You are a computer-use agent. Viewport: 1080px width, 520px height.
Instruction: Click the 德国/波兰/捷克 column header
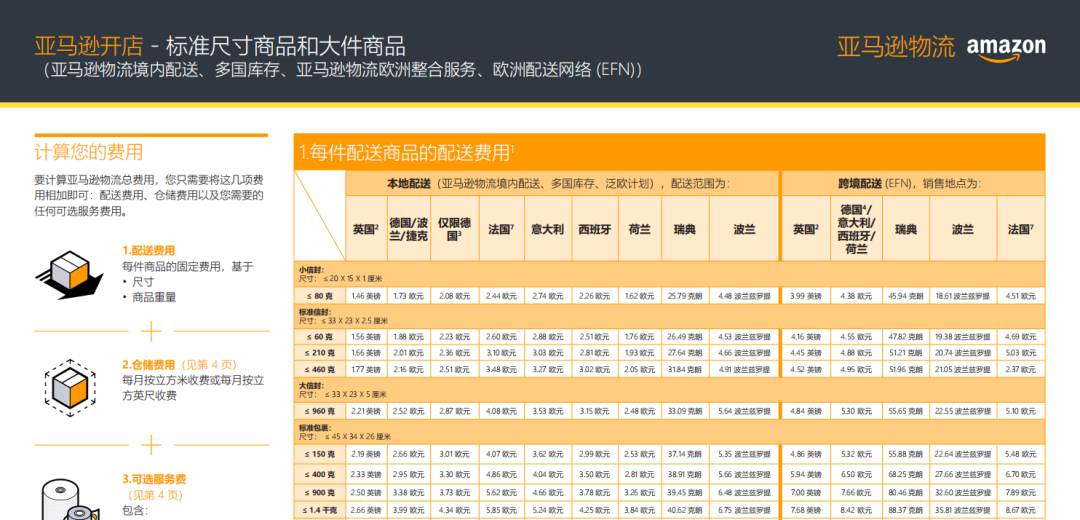tap(408, 229)
